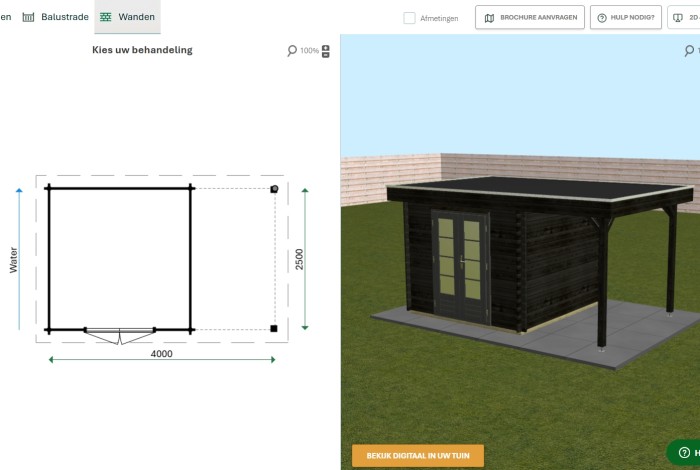Select the top-right canopy post in plan

click(274, 188)
